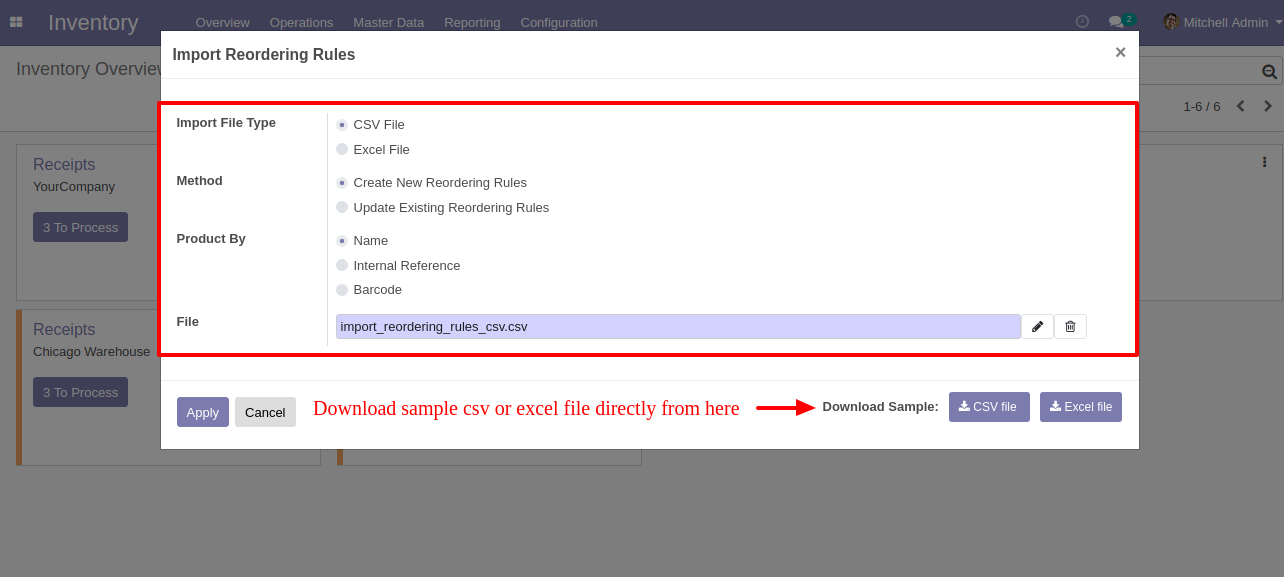The image size is (1284, 577).
Task: Click the search magnifier icon
Action: pos(1269,71)
